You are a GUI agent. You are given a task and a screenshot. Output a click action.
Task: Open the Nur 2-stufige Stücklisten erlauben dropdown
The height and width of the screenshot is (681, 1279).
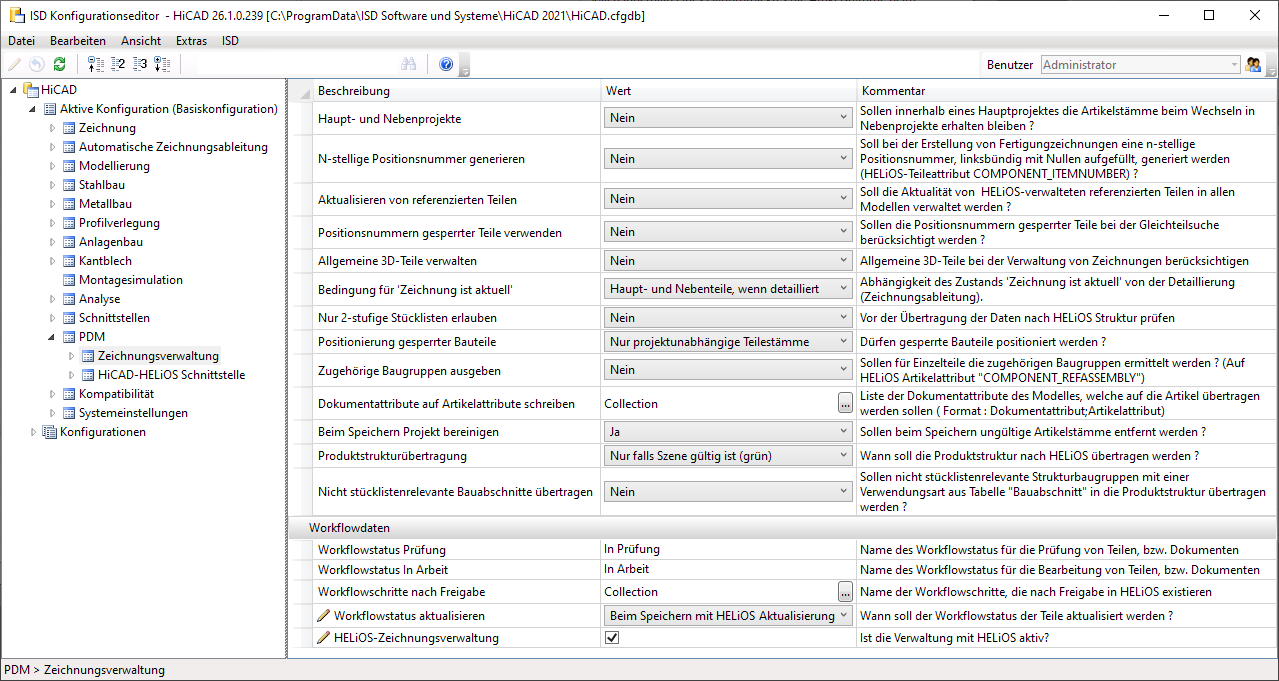tap(728, 318)
